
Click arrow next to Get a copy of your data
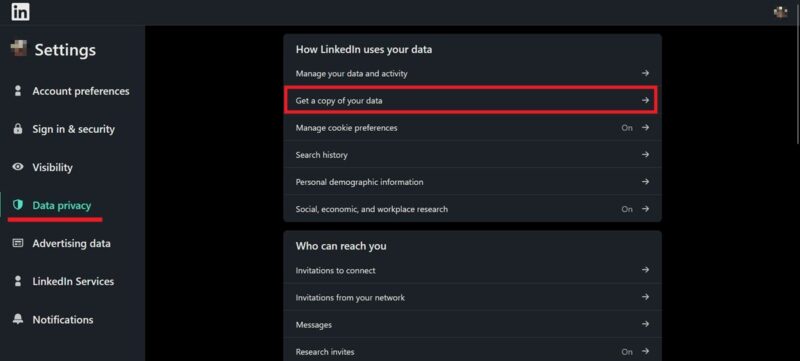(645, 100)
